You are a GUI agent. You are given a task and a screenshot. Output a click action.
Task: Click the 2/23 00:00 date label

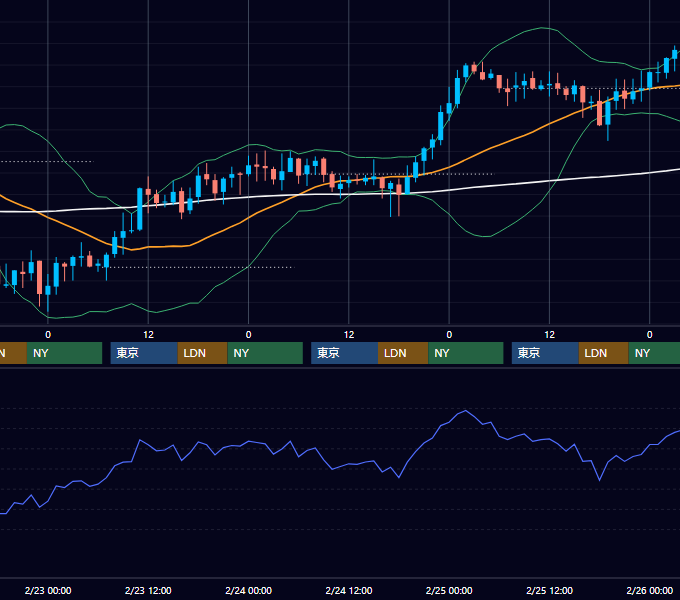tap(48, 590)
